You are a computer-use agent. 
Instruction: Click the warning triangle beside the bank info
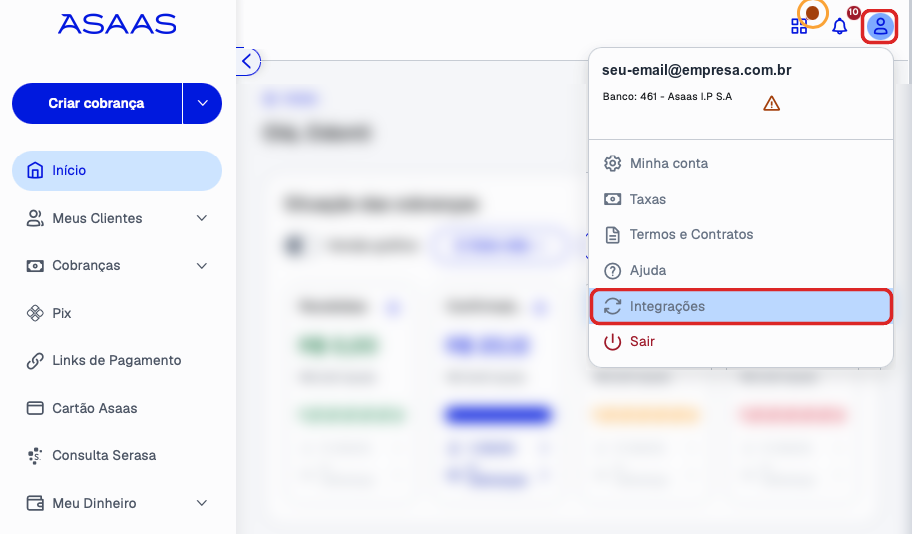coord(771,104)
